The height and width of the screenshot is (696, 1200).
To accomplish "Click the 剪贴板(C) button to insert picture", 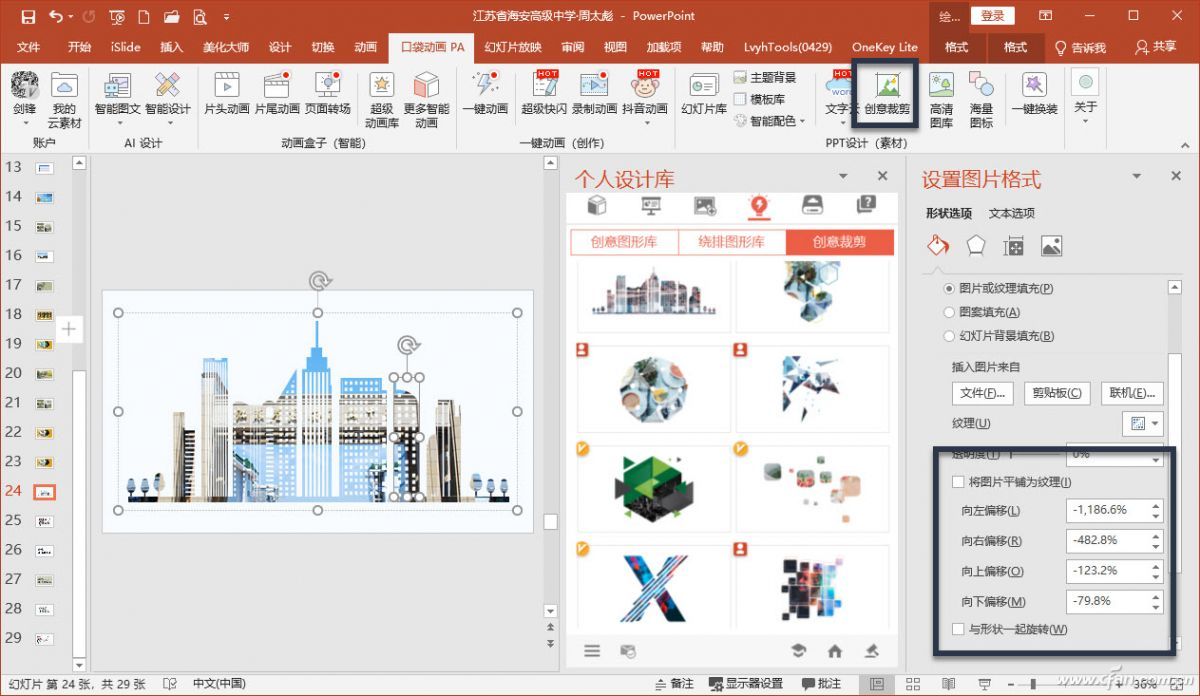I will pyautogui.click(x=1057, y=393).
